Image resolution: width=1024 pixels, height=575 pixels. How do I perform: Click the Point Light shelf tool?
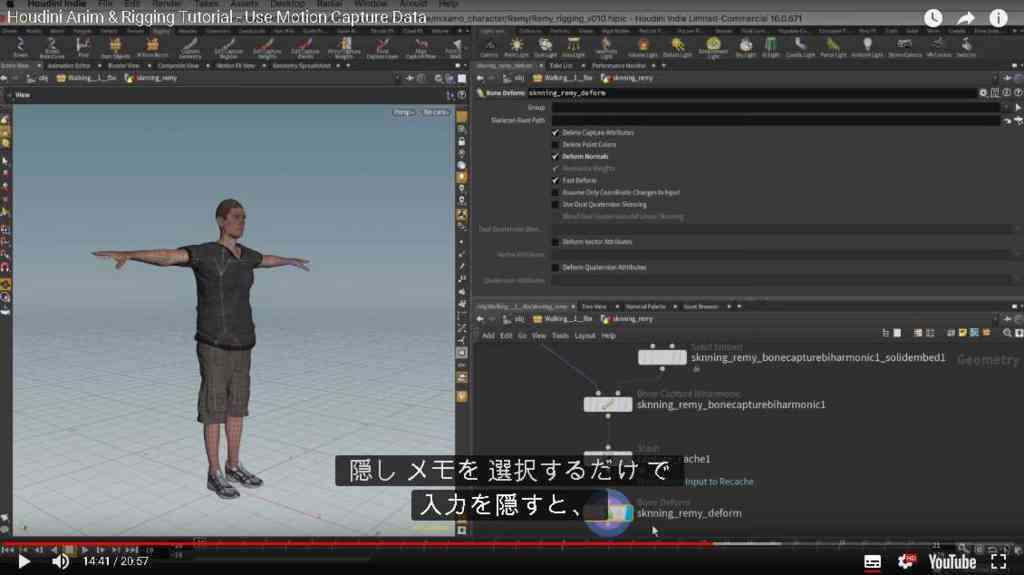[516, 46]
